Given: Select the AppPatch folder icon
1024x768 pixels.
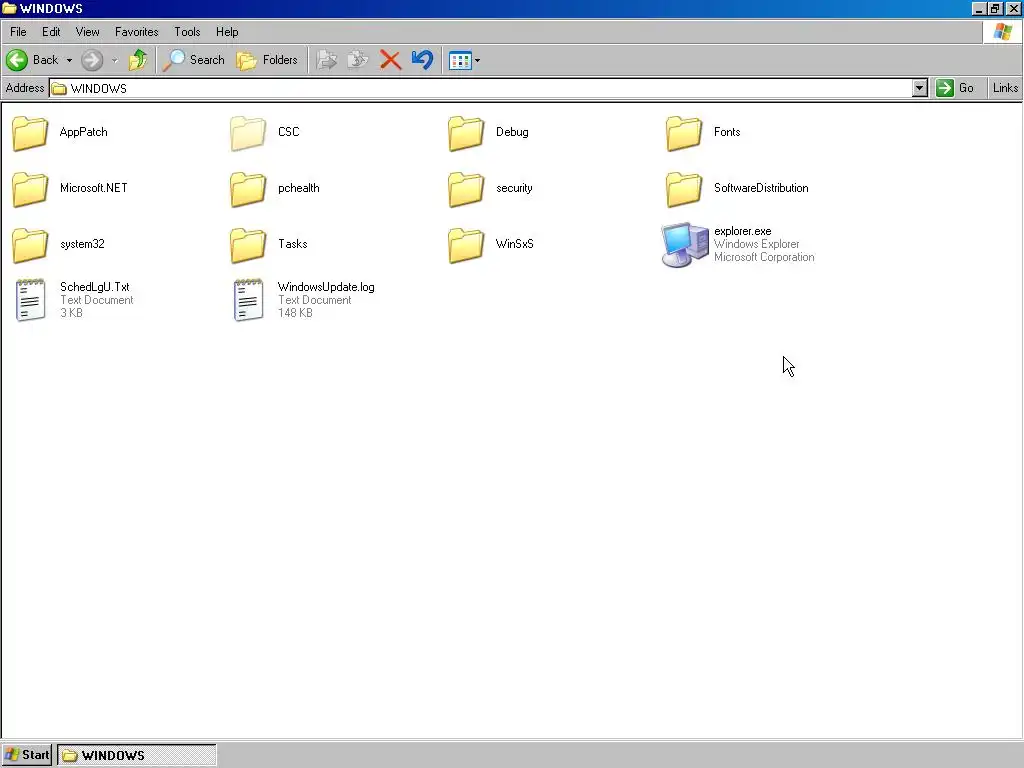Looking at the screenshot, I should tap(30, 133).
